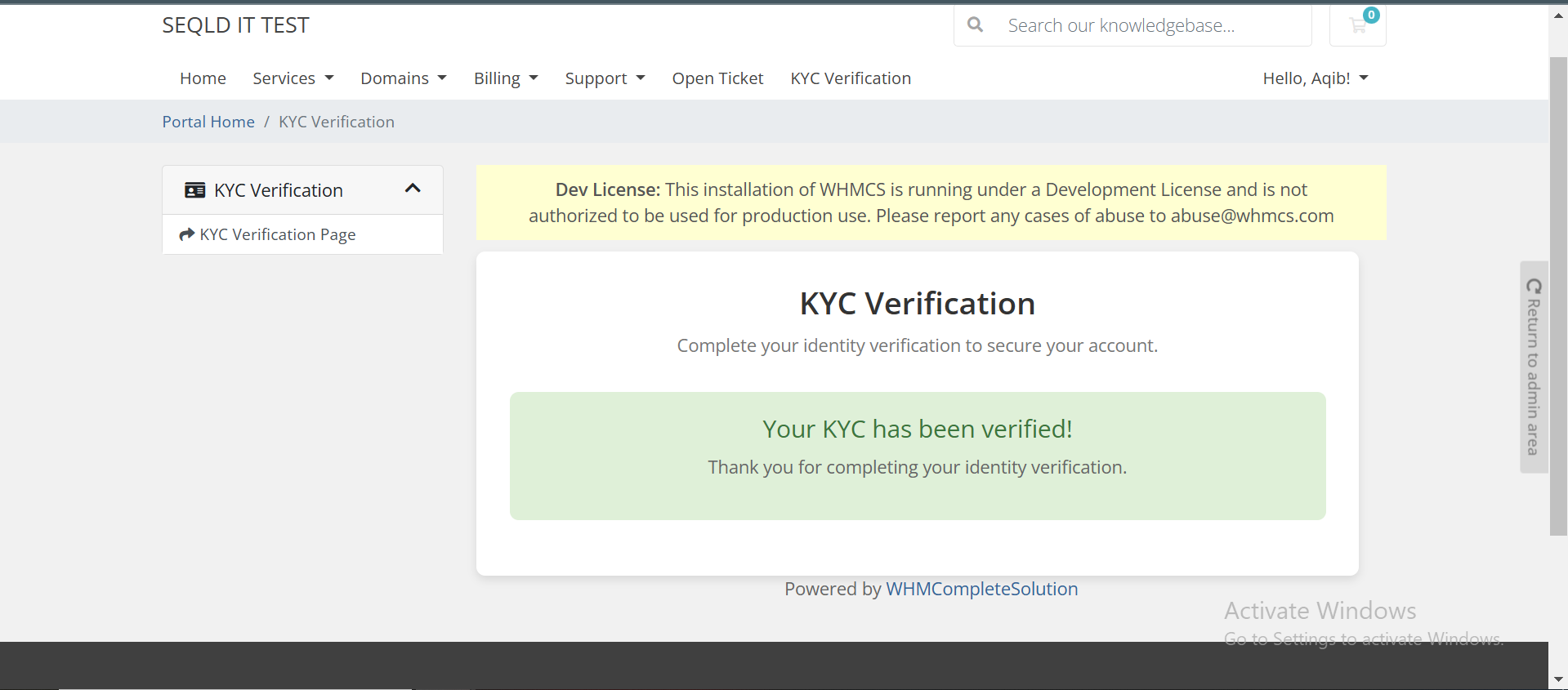Screen dimensions: 1568x690
Task: Open the Billing dropdown menu
Action: tap(506, 78)
